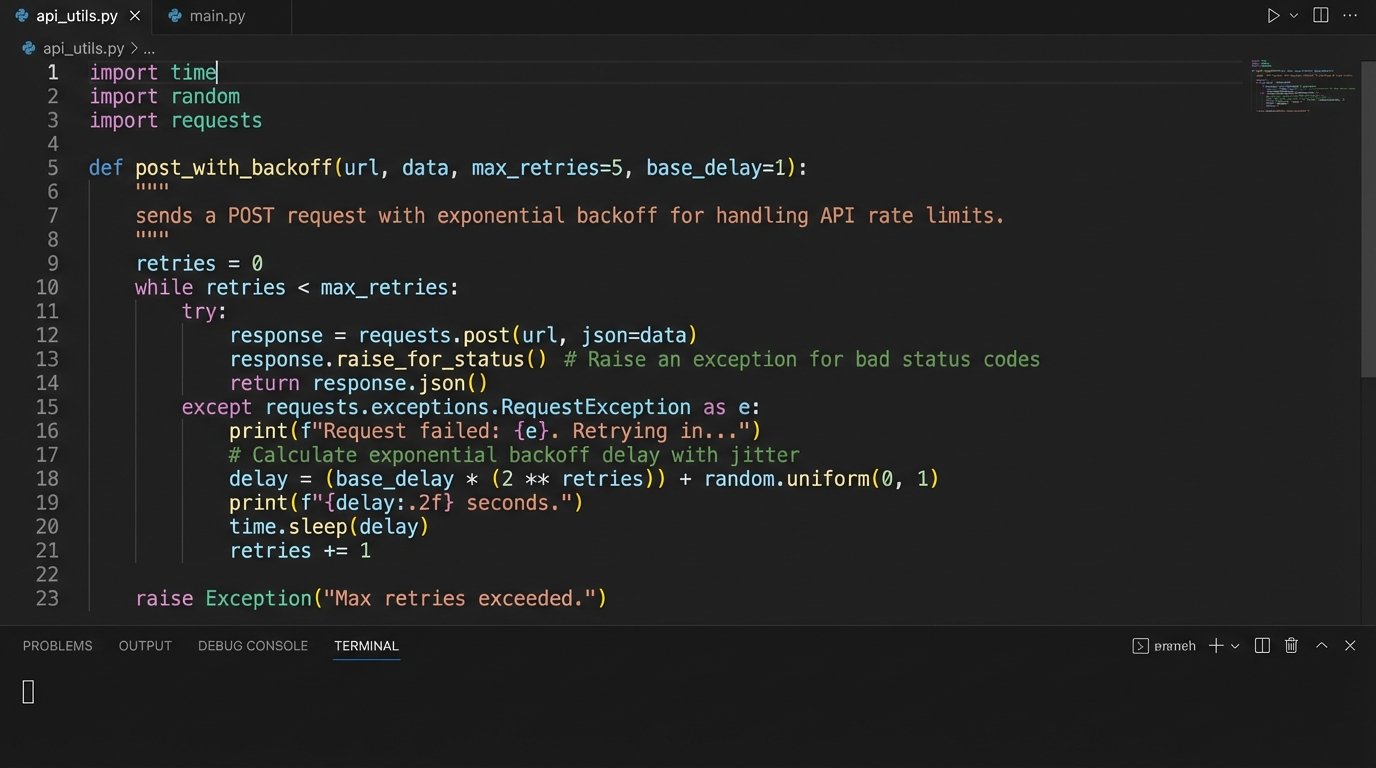The height and width of the screenshot is (768, 1376).
Task: Open the editor's more actions menu
Action: pyautogui.click(x=1351, y=16)
